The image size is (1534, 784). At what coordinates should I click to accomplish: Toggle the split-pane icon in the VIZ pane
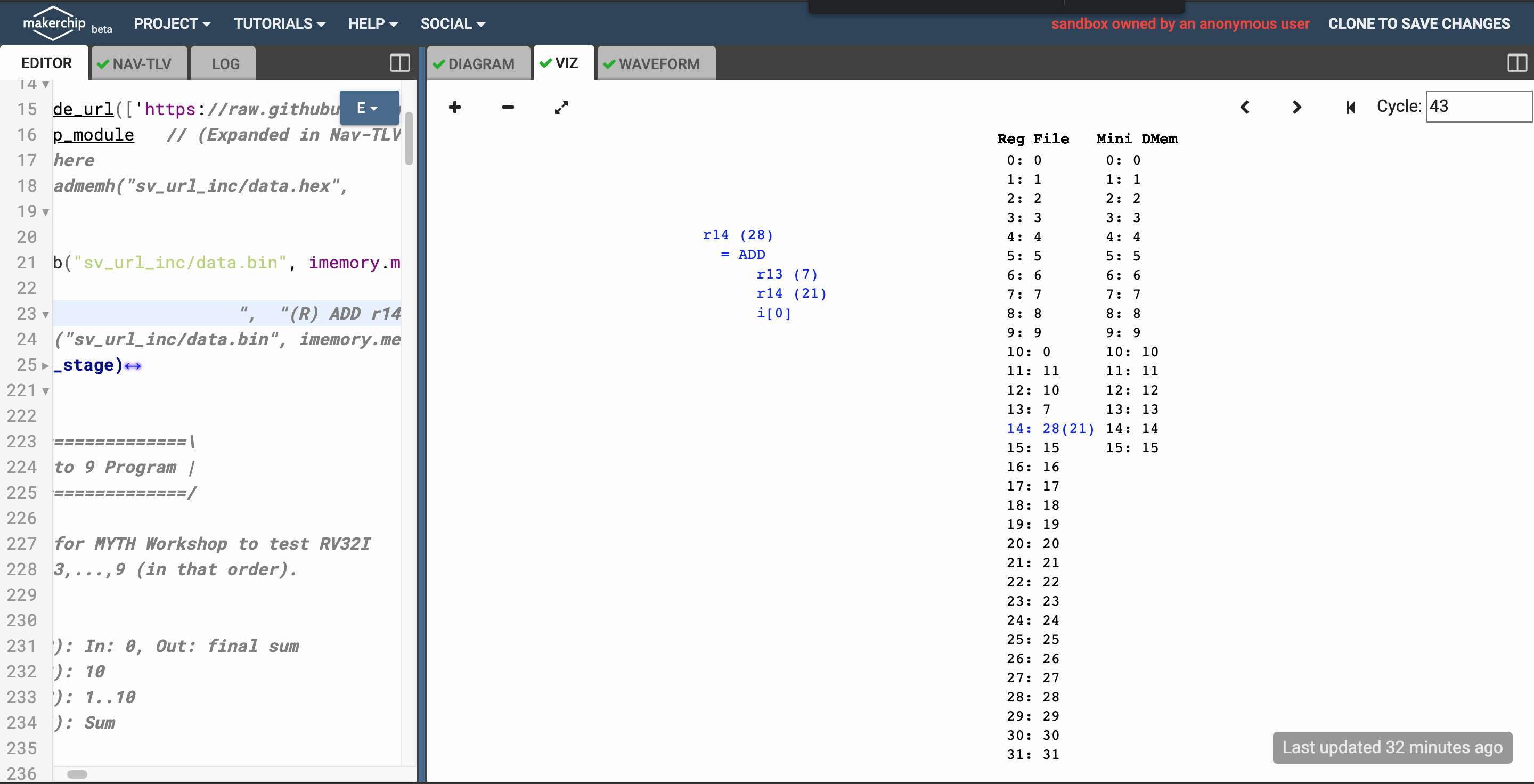click(x=1516, y=63)
